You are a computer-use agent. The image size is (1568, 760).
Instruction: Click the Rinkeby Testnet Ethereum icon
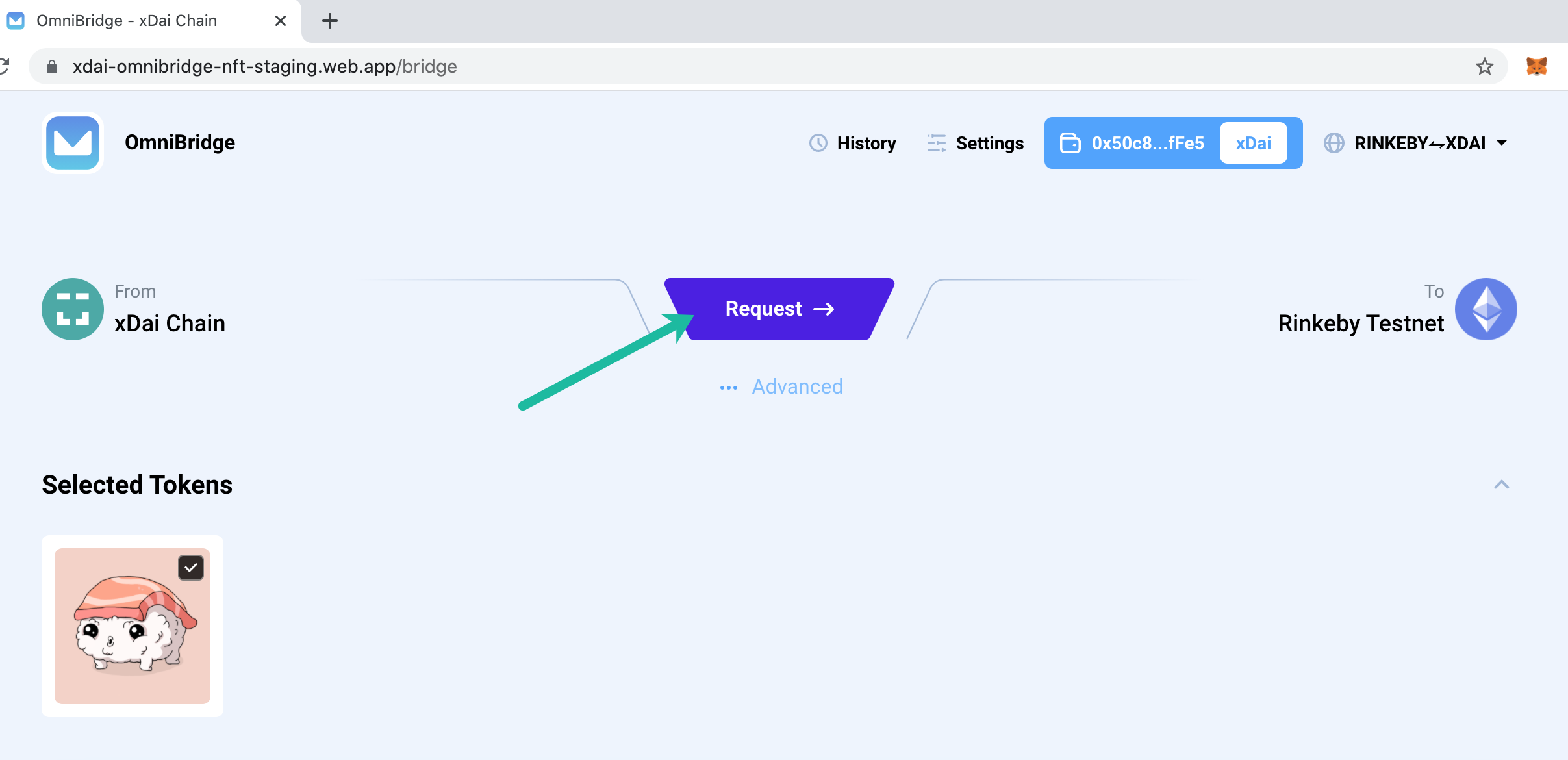(x=1486, y=309)
